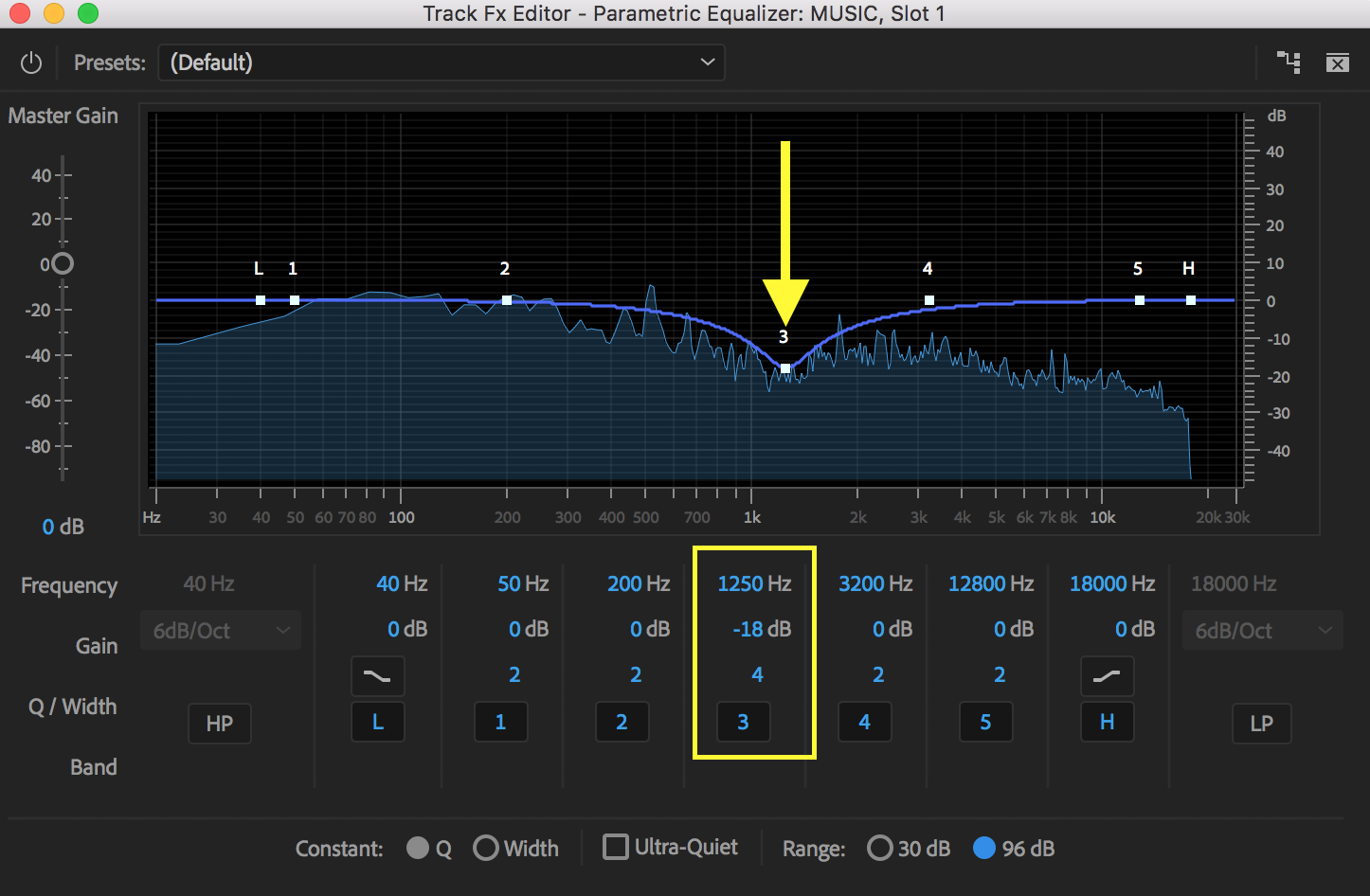Screen dimensions: 1370x896
Task: Select the 30 dB range option
Action: click(x=880, y=848)
